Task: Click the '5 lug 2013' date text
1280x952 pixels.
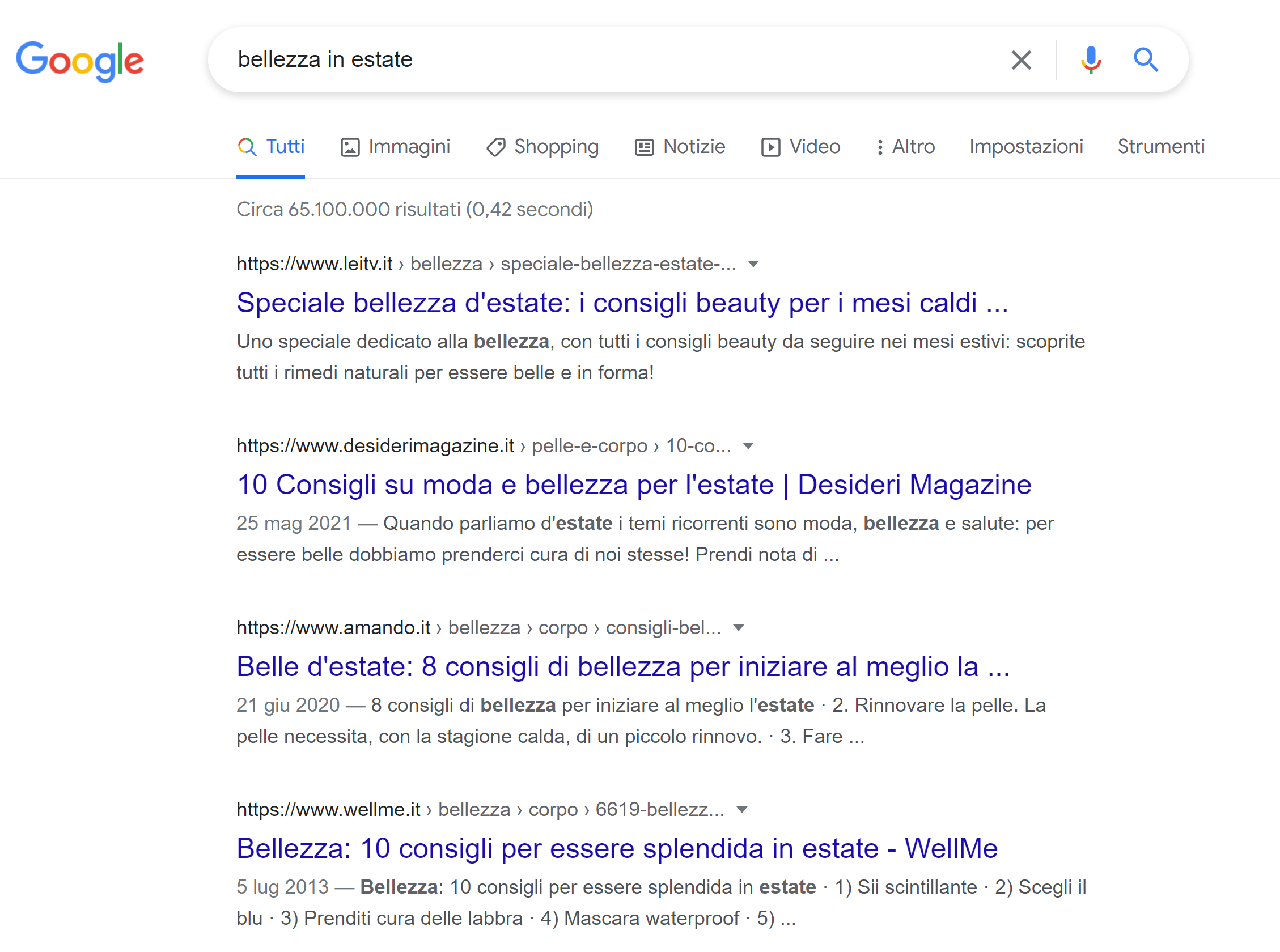Action: coord(282,887)
